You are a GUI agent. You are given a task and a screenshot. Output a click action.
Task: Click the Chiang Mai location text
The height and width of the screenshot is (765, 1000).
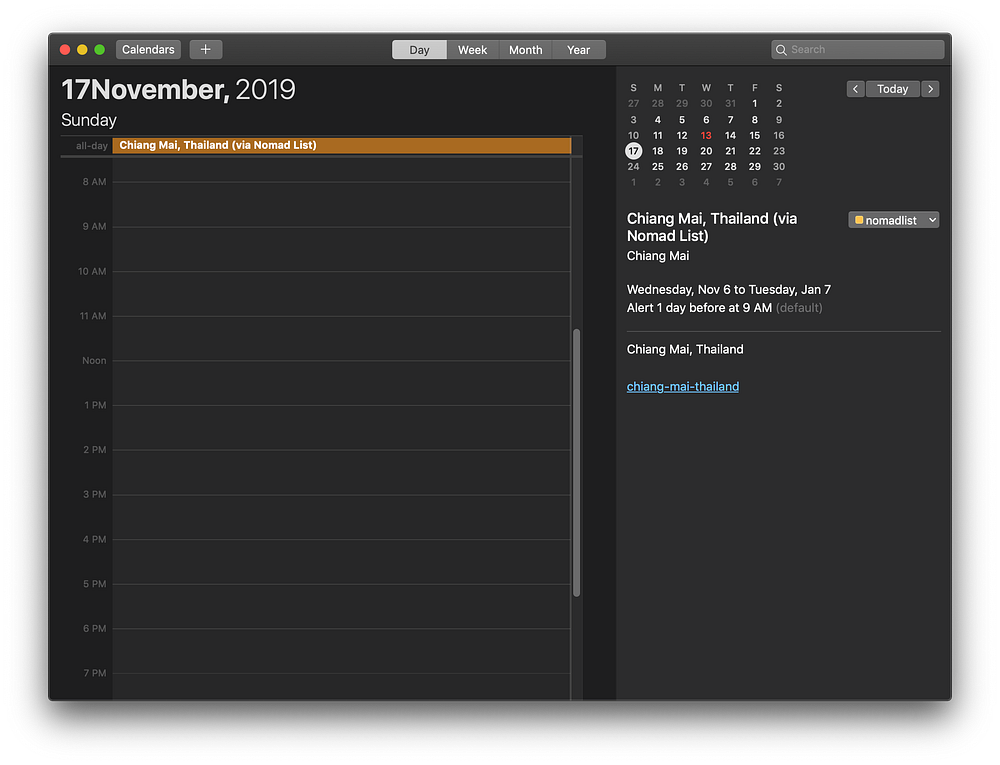pyautogui.click(x=658, y=256)
